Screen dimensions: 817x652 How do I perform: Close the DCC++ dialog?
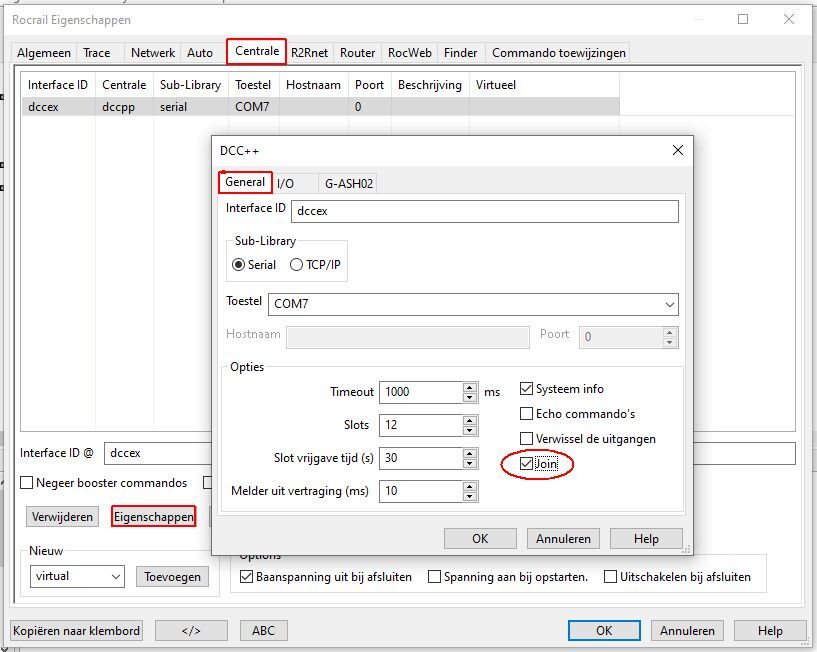(x=677, y=151)
